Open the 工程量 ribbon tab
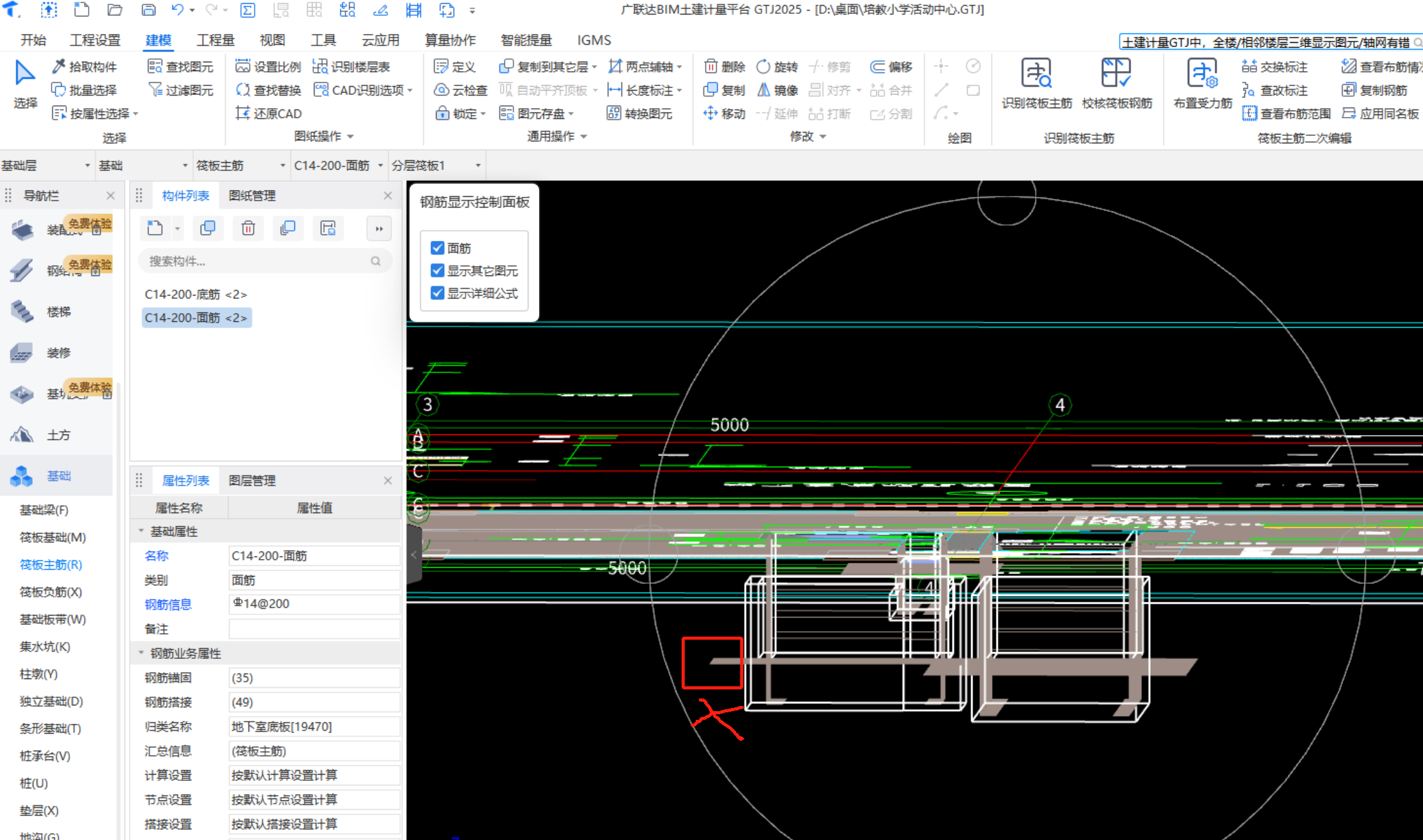This screenshot has height=840, width=1423. (x=215, y=40)
